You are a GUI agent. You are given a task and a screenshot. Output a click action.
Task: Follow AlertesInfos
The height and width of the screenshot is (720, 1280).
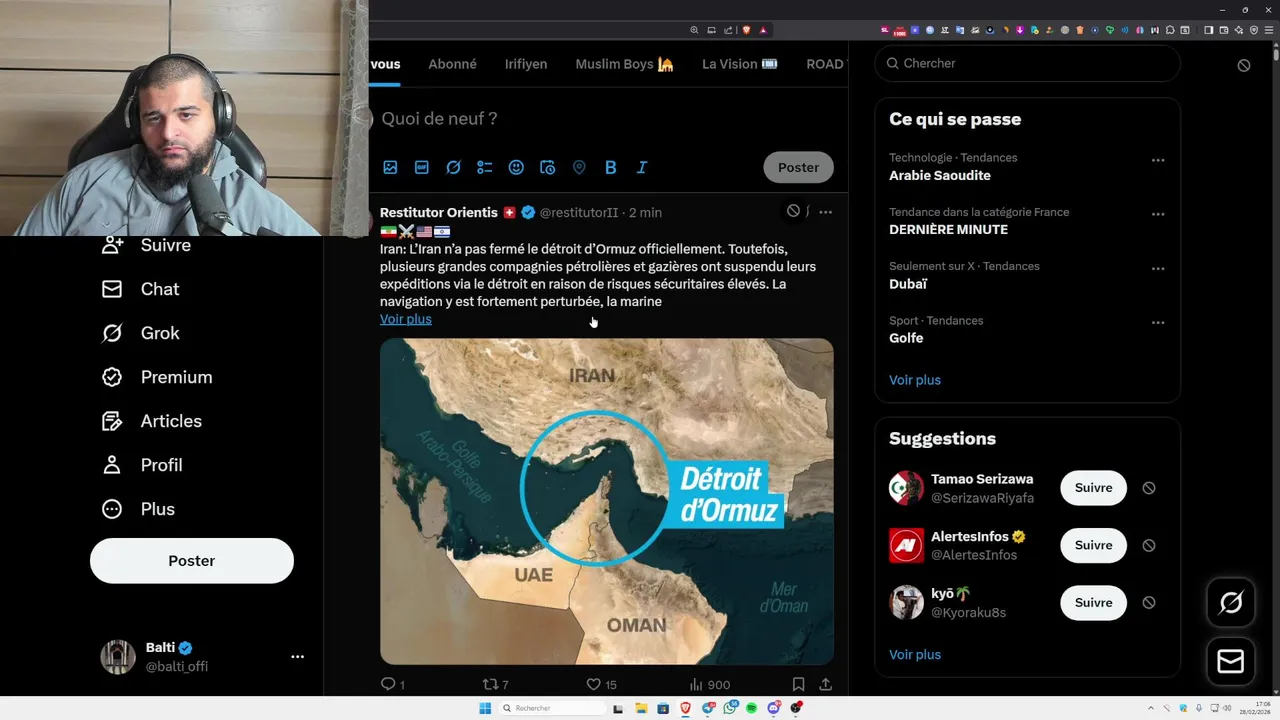click(x=1093, y=545)
